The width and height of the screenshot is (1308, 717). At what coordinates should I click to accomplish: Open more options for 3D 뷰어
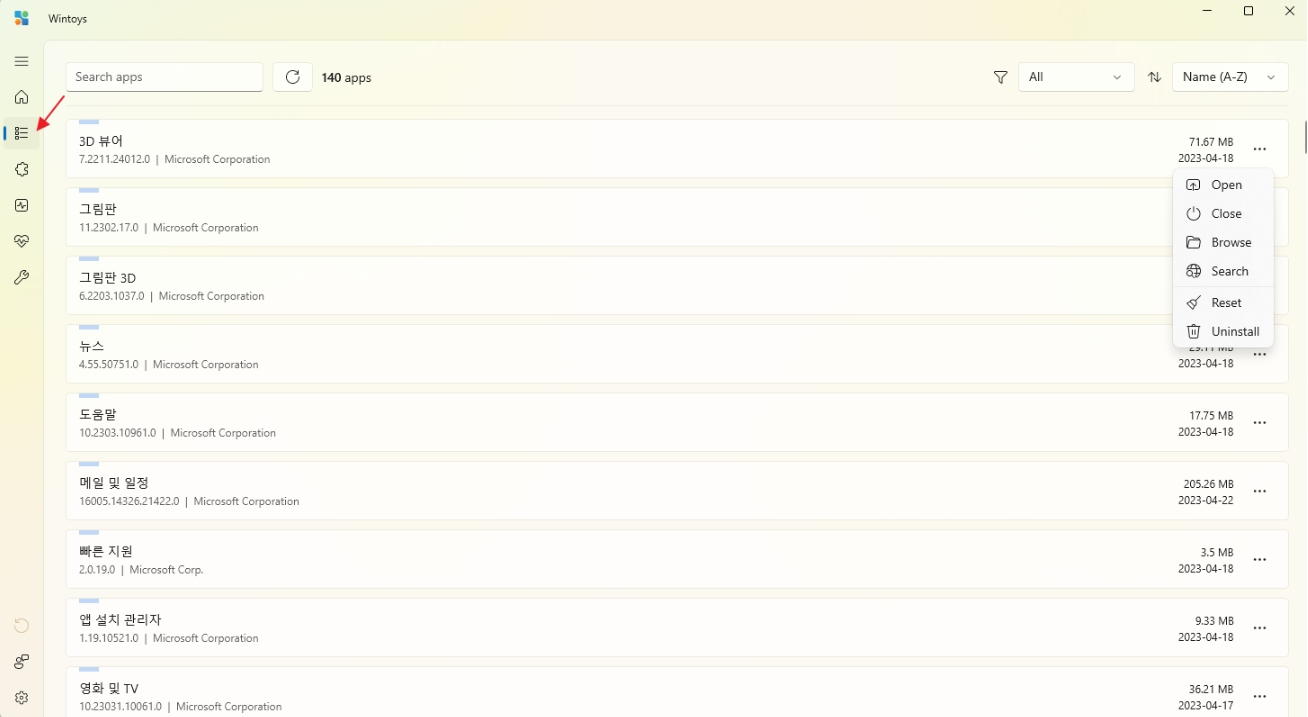(x=1260, y=149)
